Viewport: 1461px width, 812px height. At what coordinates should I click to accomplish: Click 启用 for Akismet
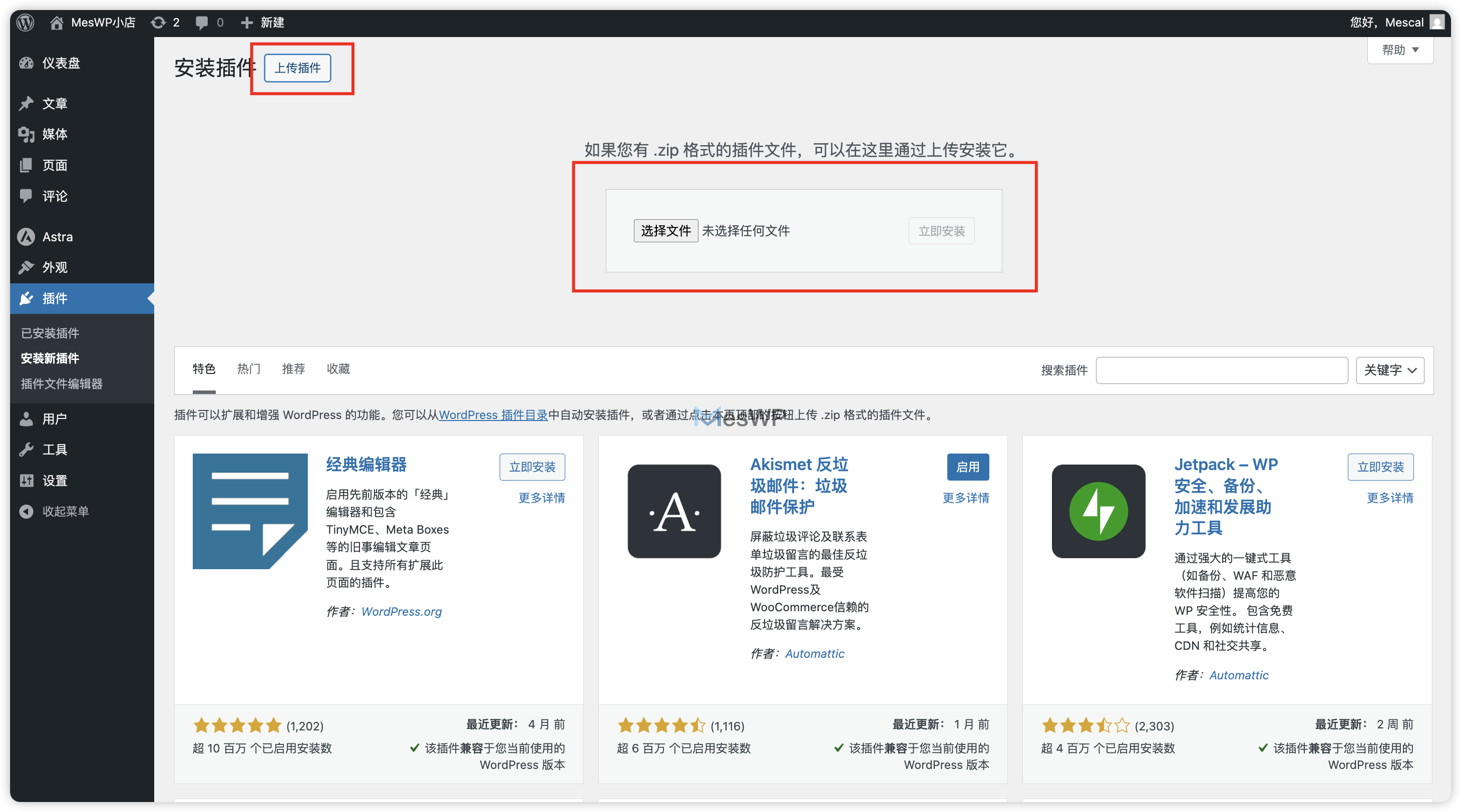[x=967, y=467]
